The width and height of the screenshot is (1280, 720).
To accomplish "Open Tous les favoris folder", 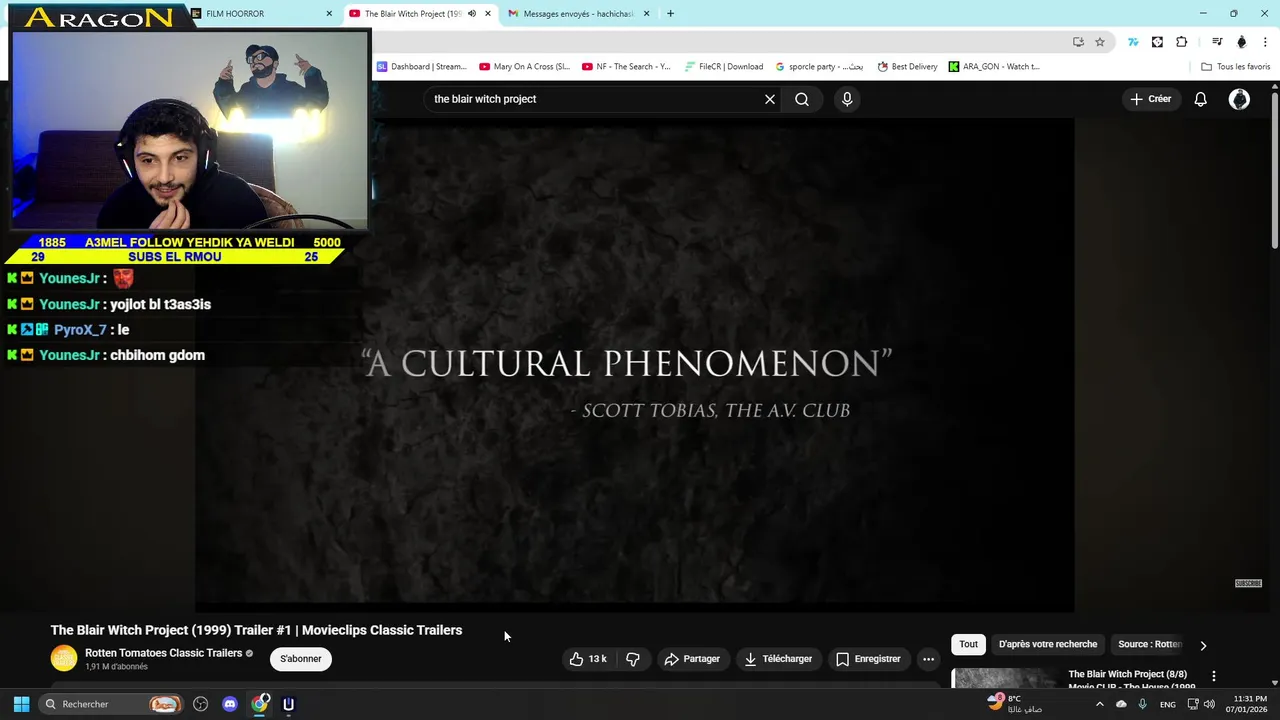I will click(x=1235, y=67).
